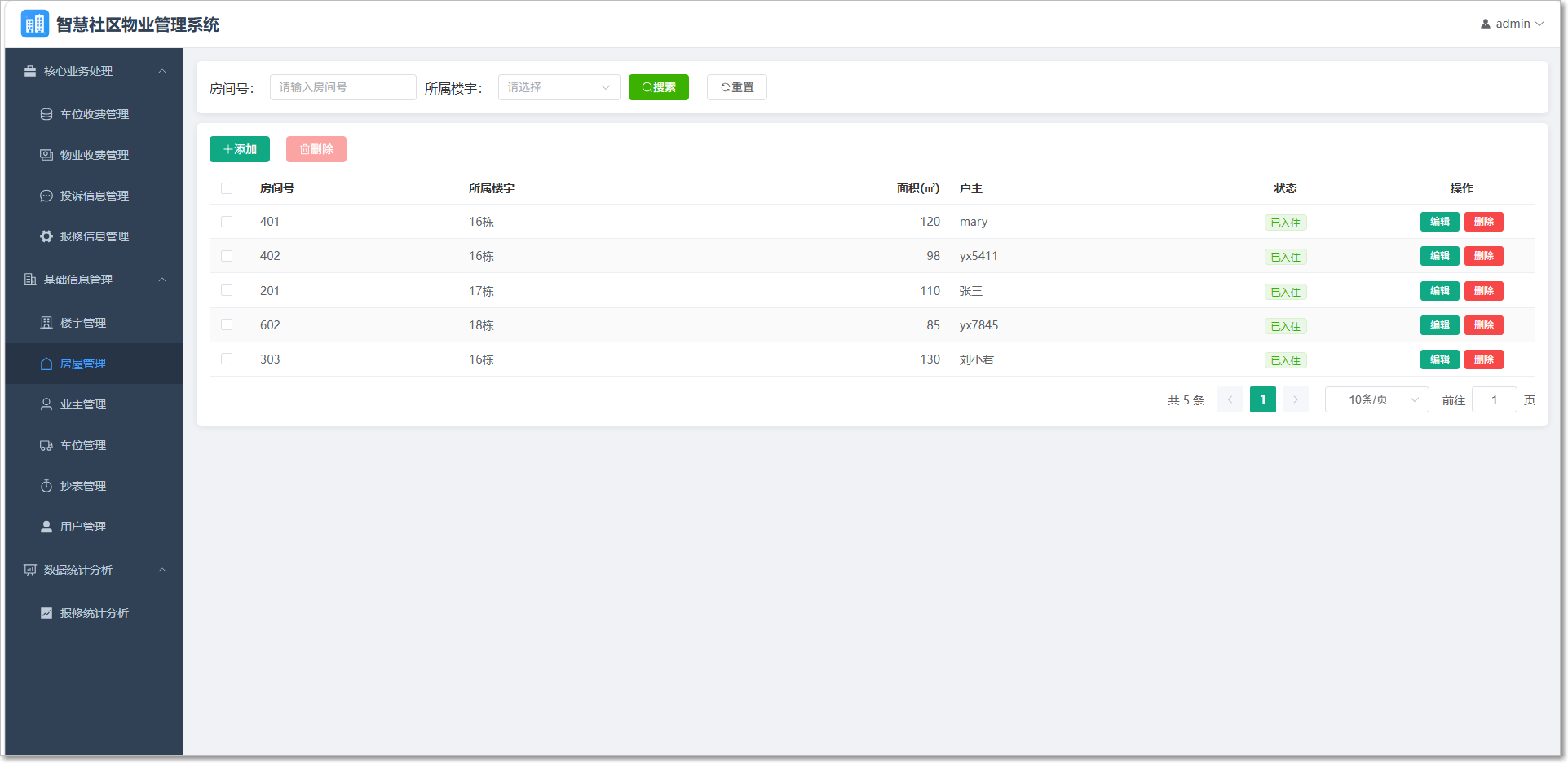The height and width of the screenshot is (763, 1568).
Task: Click the 共 5 条 total count text
Action: click(1186, 400)
